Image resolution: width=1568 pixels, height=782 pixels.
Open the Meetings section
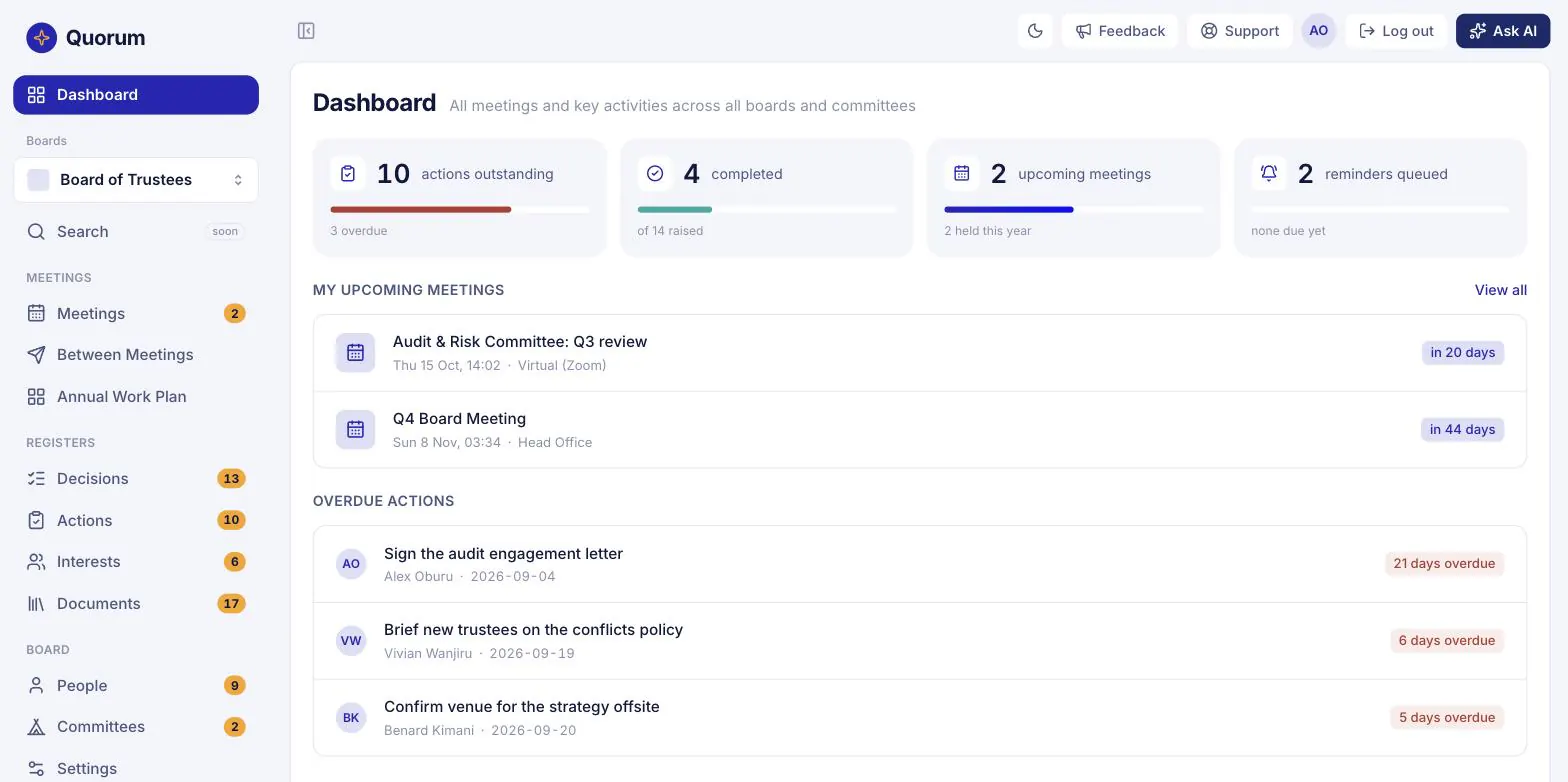coord(136,314)
